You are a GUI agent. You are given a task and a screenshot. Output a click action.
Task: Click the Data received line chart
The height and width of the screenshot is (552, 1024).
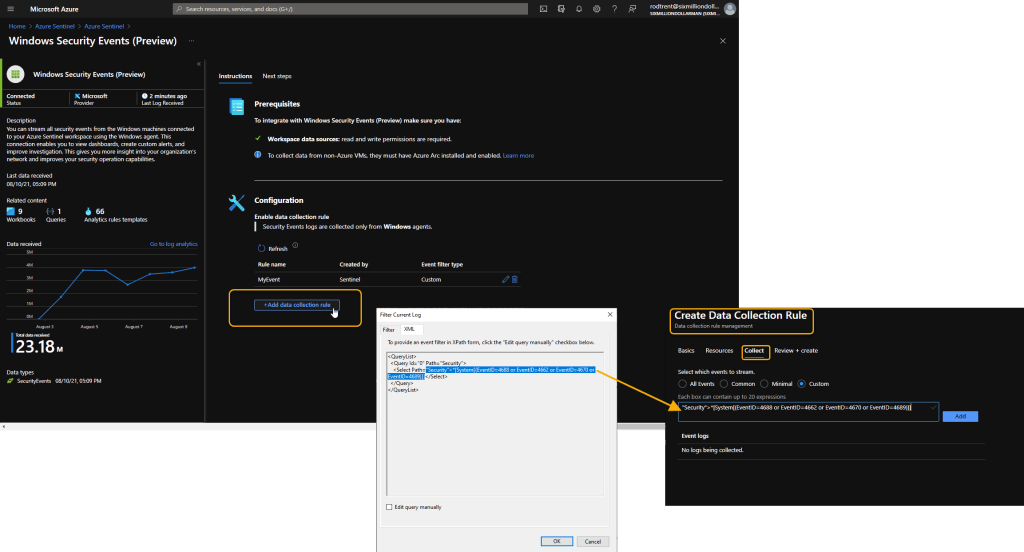click(x=102, y=287)
